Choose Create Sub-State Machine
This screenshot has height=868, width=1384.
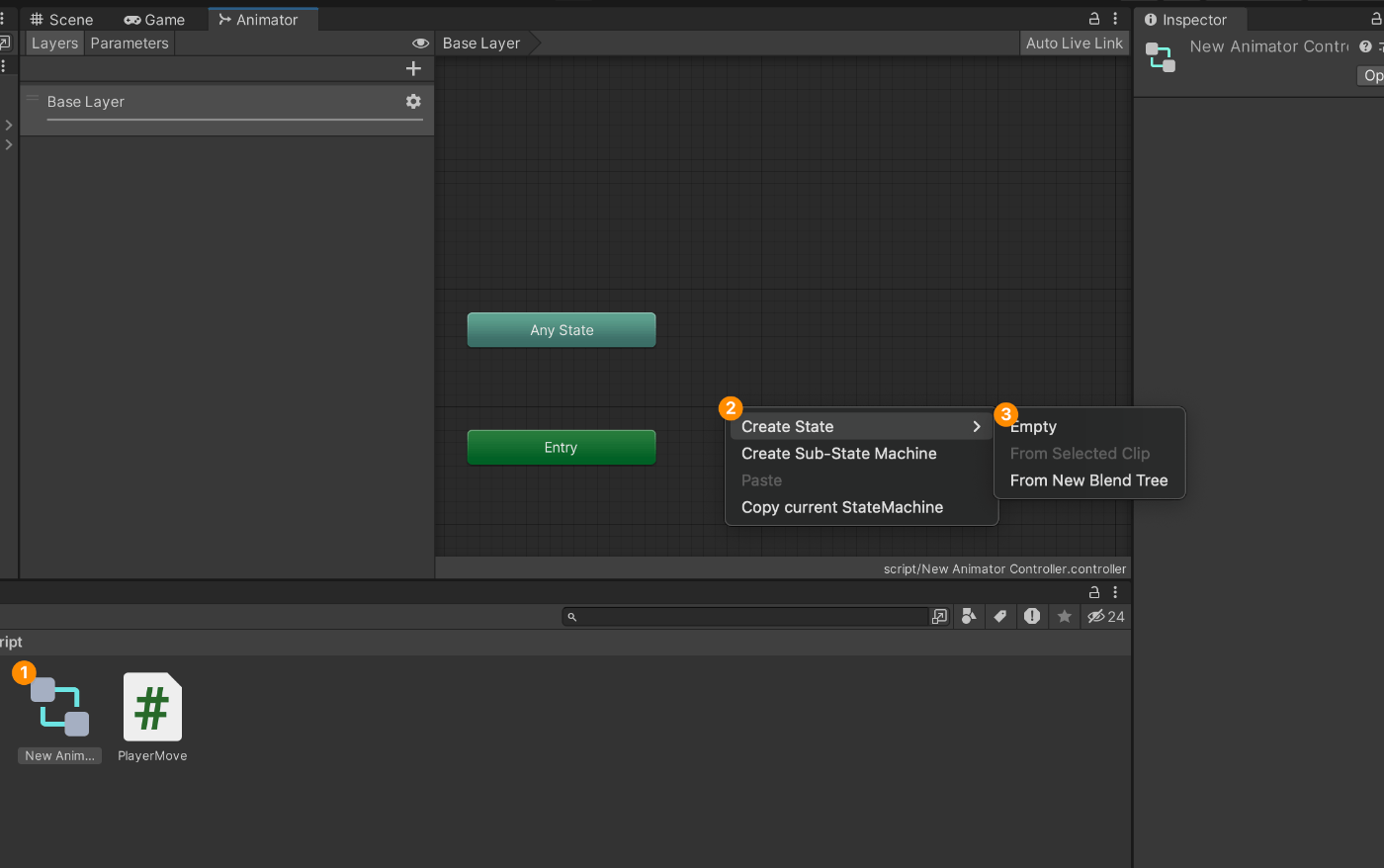(x=839, y=454)
